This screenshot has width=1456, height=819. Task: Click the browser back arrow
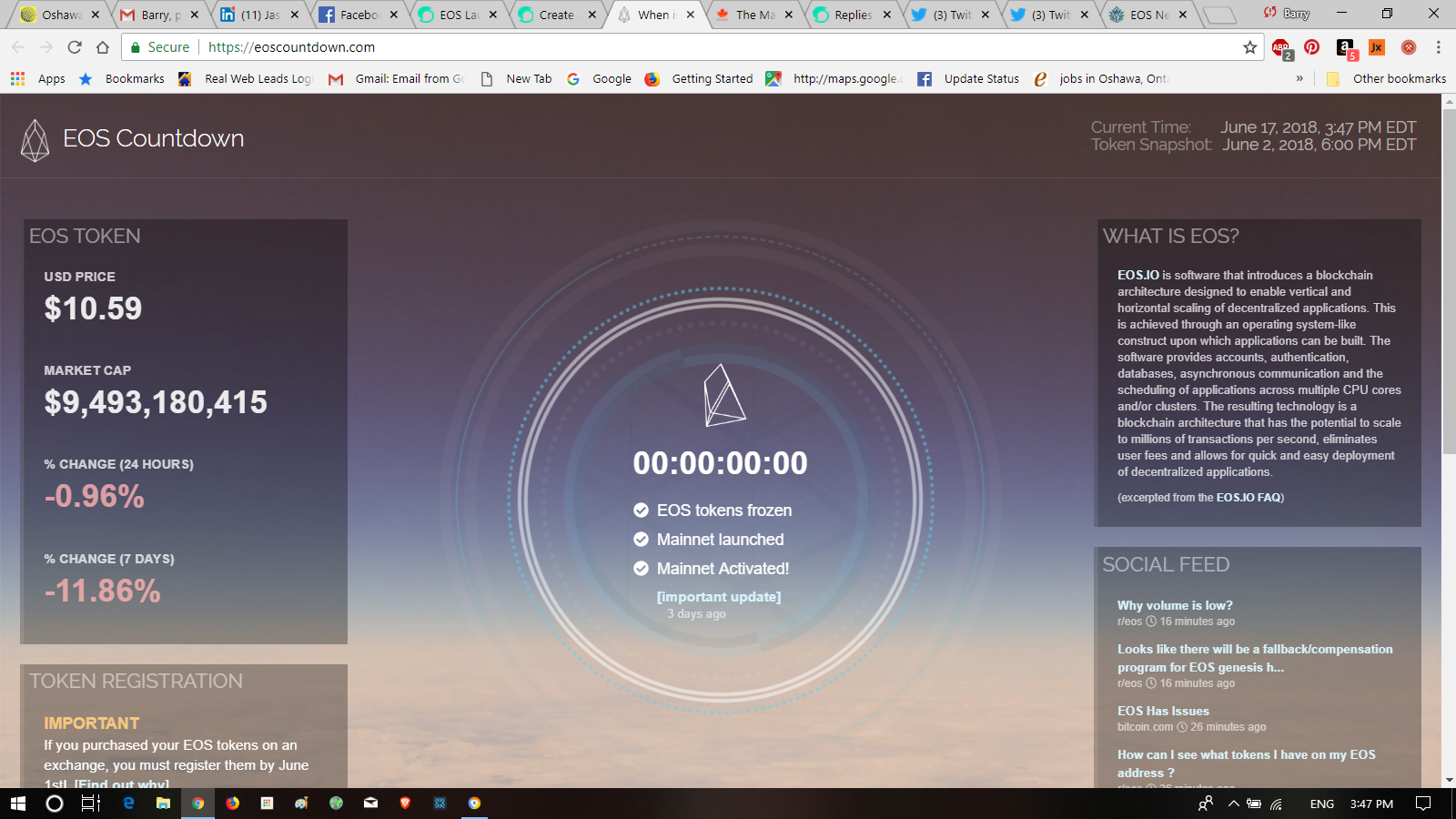point(18,47)
